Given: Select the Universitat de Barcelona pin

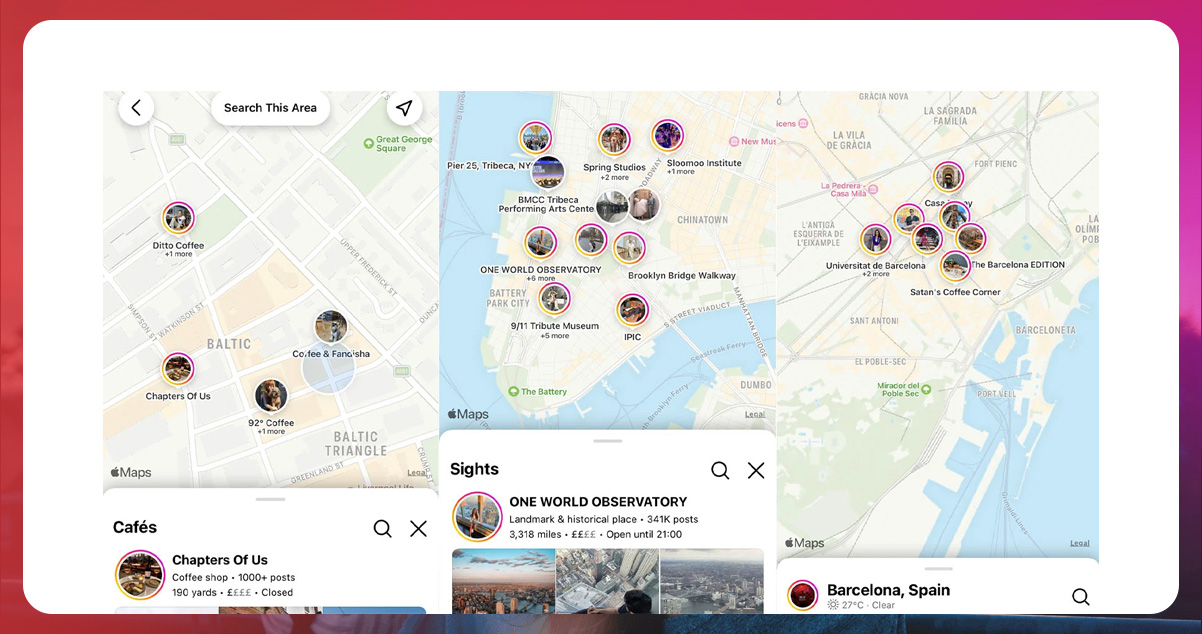Looking at the screenshot, I should pos(876,240).
